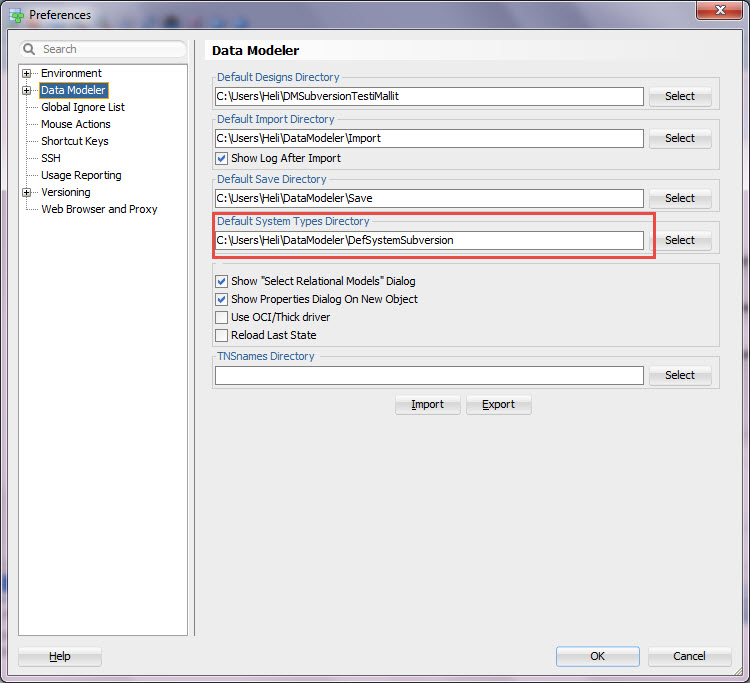This screenshot has width=750, height=683.
Task: Click the Import button
Action: (427, 404)
